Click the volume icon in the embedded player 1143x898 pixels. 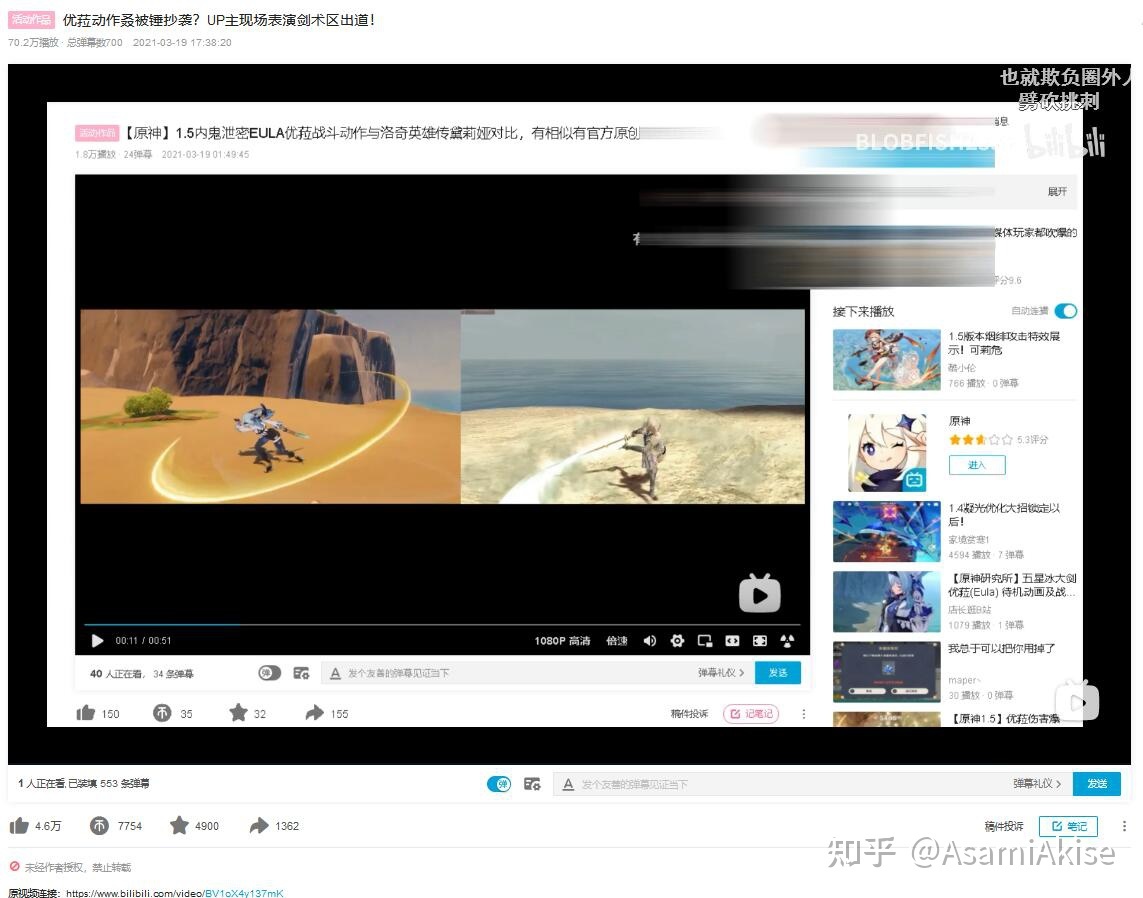click(x=649, y=641)
